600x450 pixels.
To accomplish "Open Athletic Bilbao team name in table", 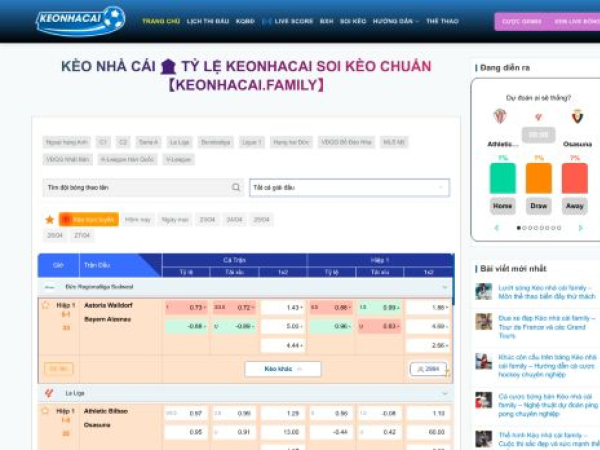I will pyautogui.click(x=106, y=411).
